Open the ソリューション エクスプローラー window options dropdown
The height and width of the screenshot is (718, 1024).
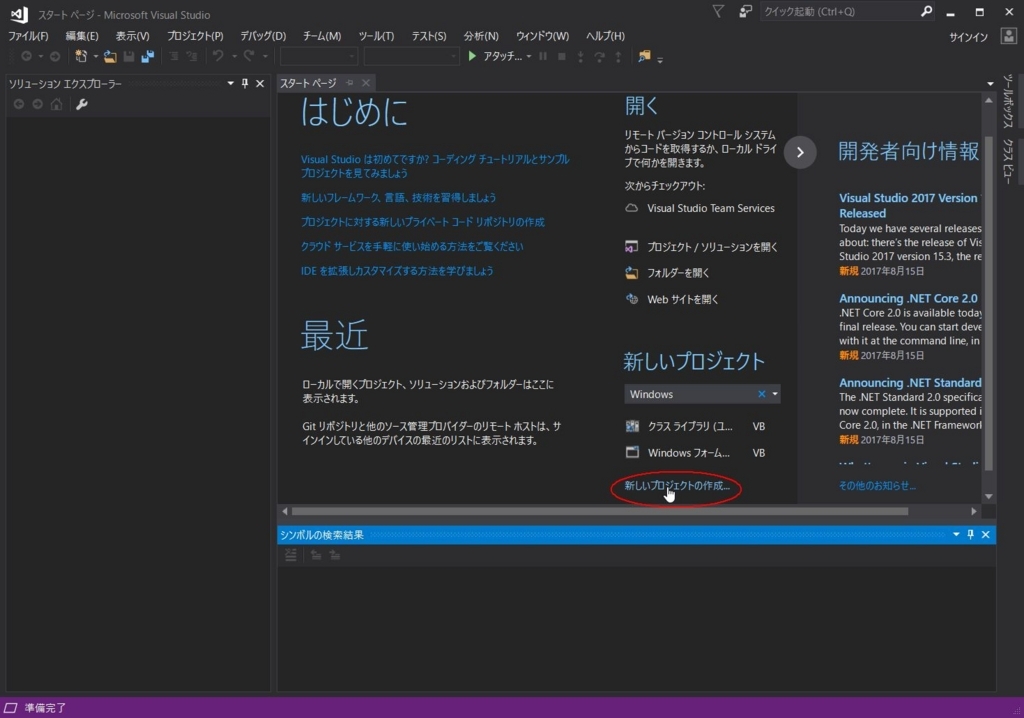click(231, 83)
